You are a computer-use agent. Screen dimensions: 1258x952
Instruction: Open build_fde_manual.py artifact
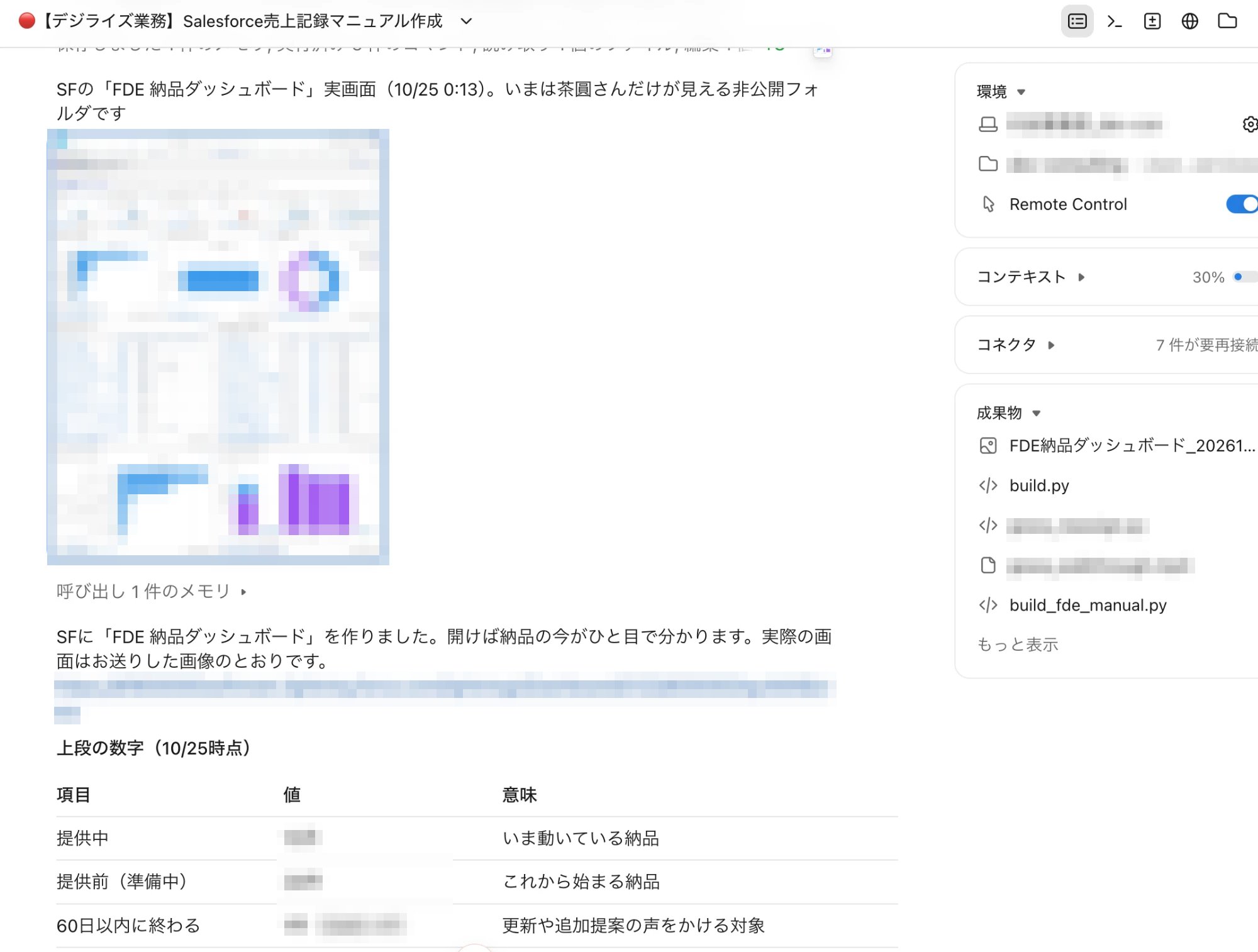(x=1088, y=605)
